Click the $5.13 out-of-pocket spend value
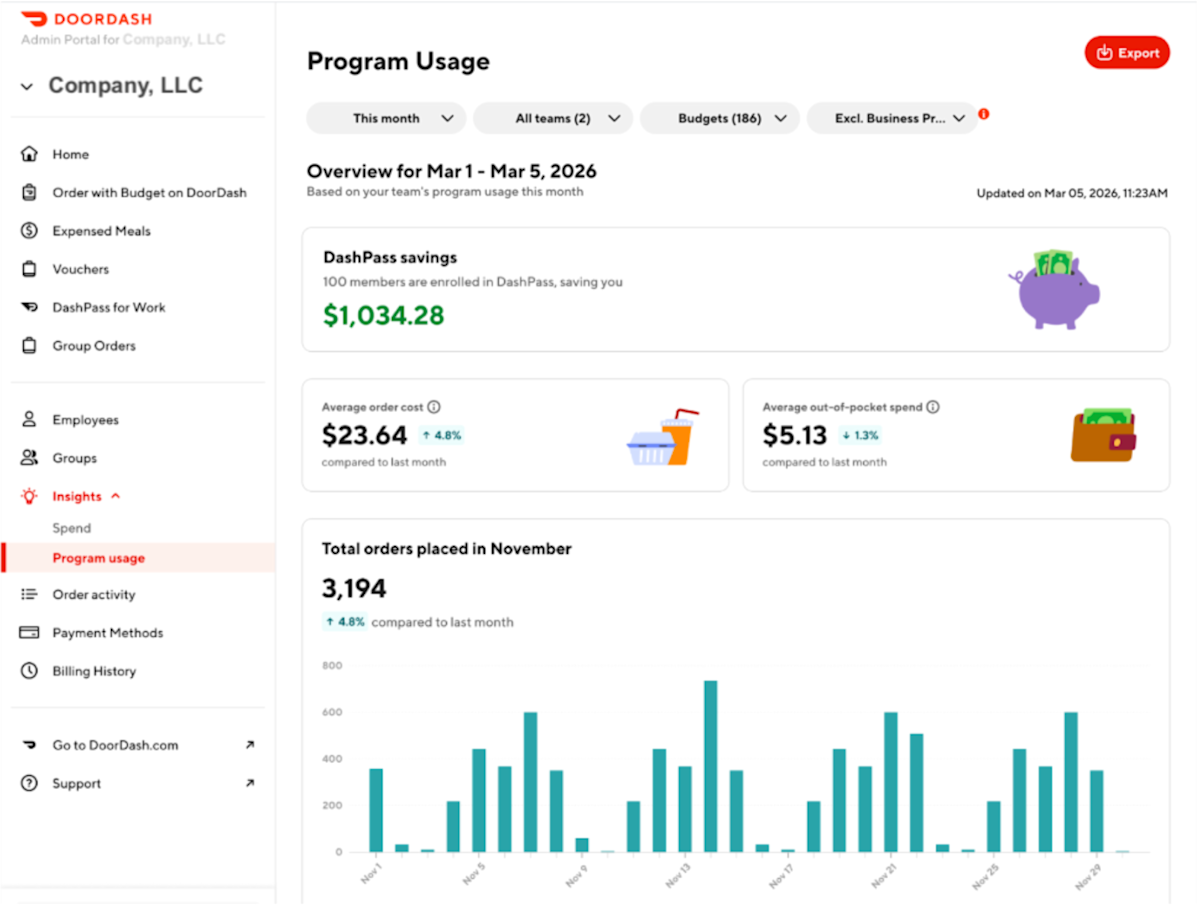1200x920 pixels. [795, 435]
